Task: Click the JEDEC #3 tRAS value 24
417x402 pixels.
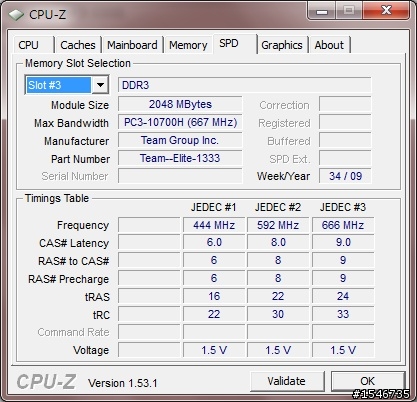Action: pyautogui.click(x=343, y=296)
